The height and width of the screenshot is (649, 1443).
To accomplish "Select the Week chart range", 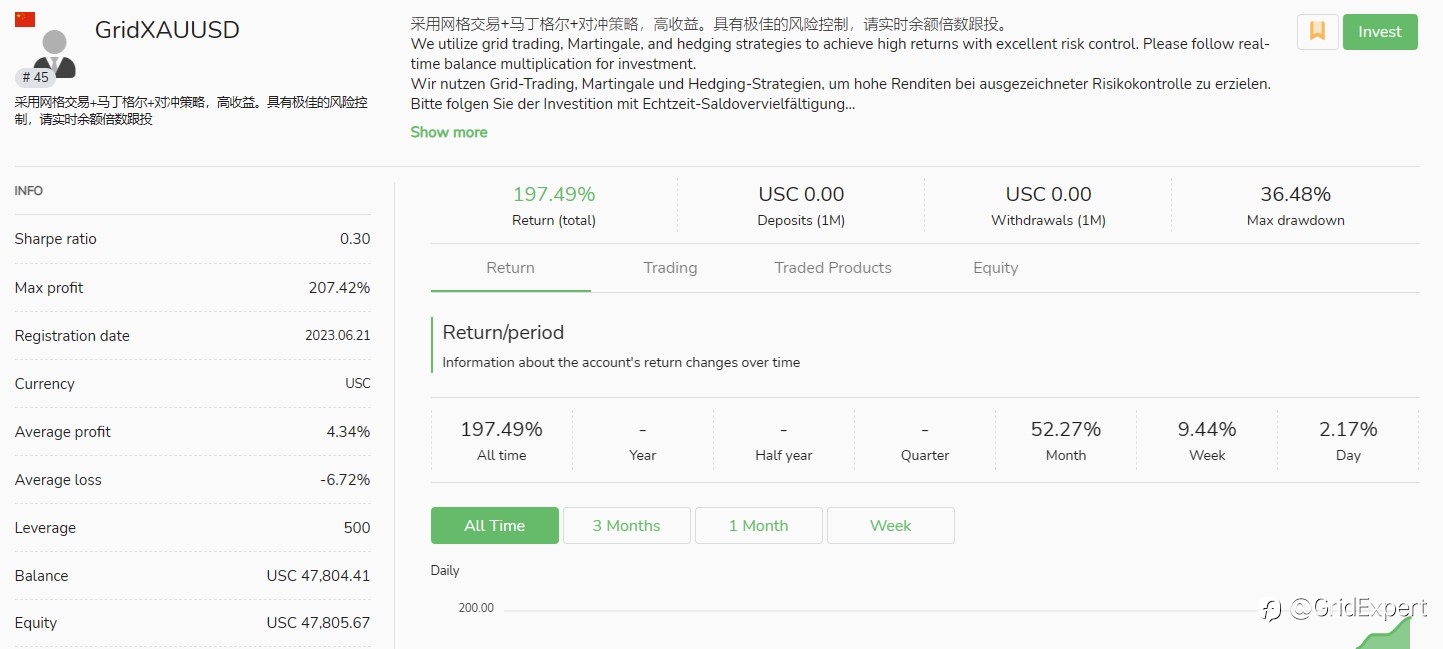I will click(x=891, y=526).
